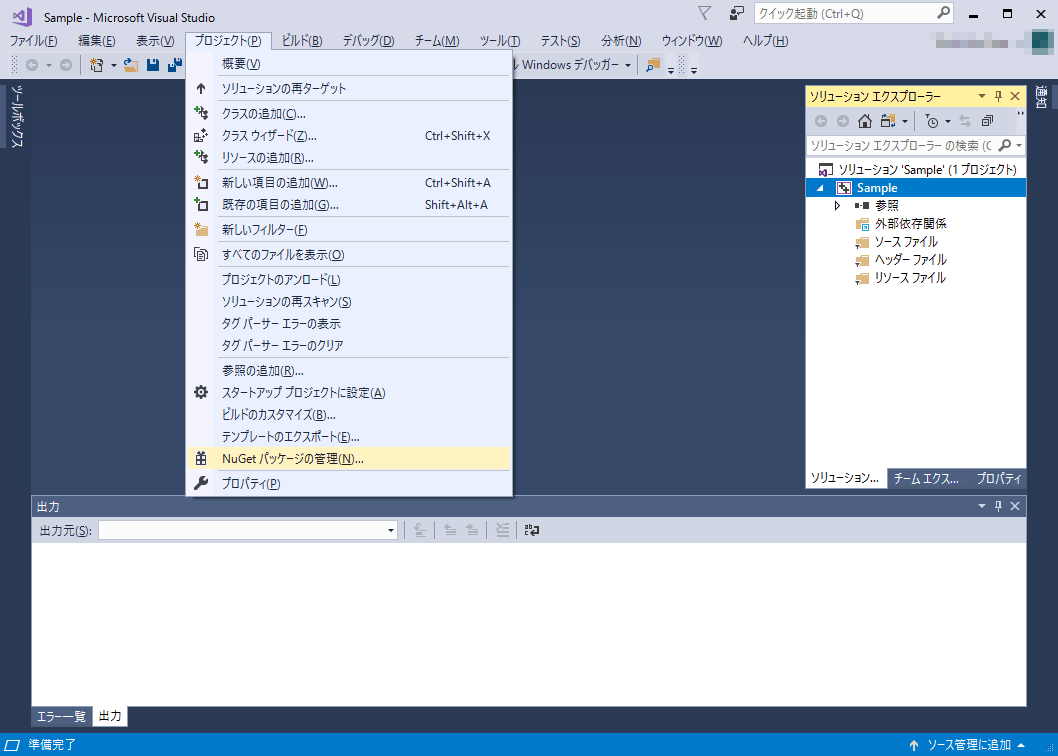The image size is (1058, 756).
Task: Choose ソリューションの再ターゲット menu item
Action: (348, 88)
